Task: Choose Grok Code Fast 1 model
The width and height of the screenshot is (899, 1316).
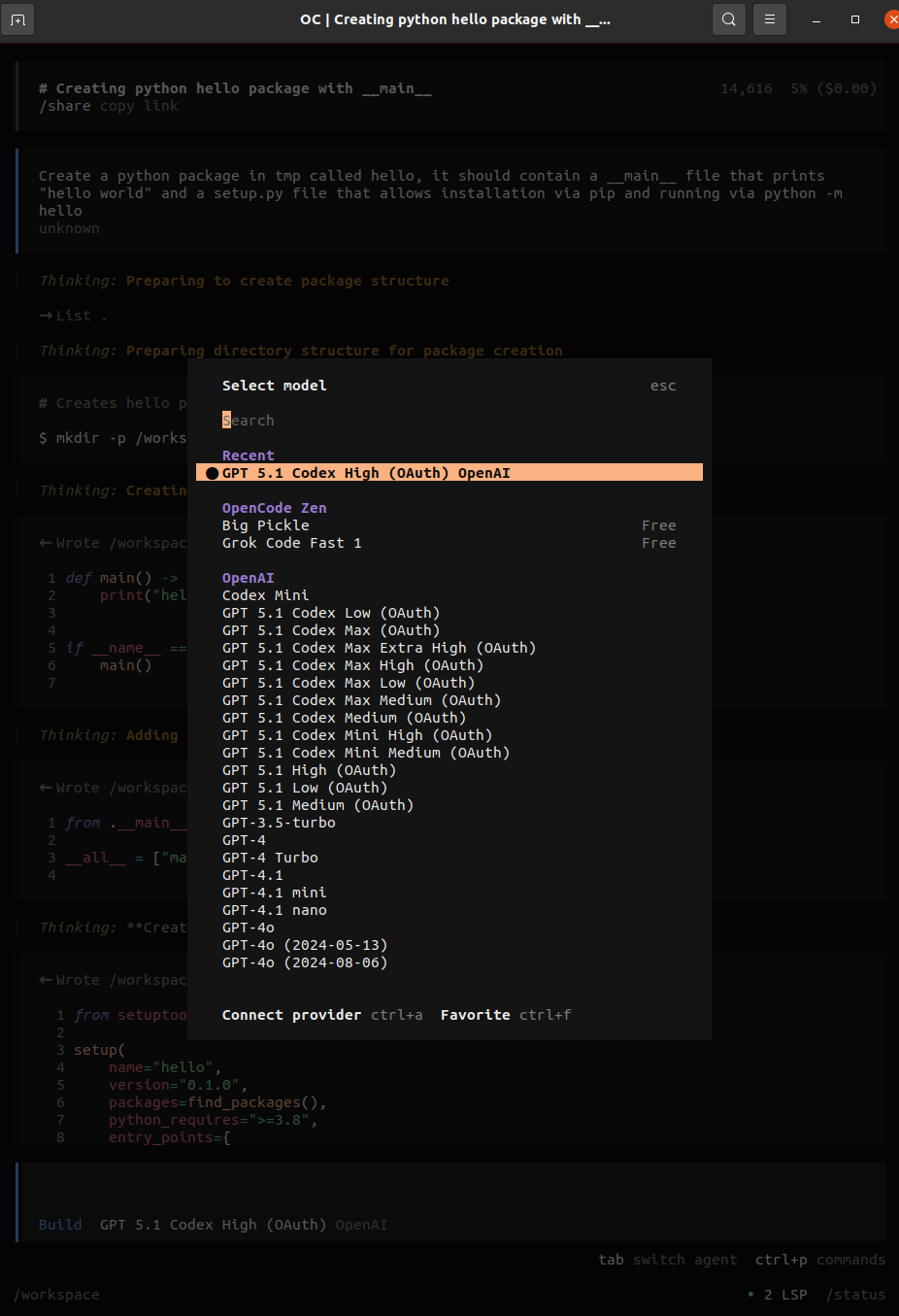Action: [x=291, y=543]
